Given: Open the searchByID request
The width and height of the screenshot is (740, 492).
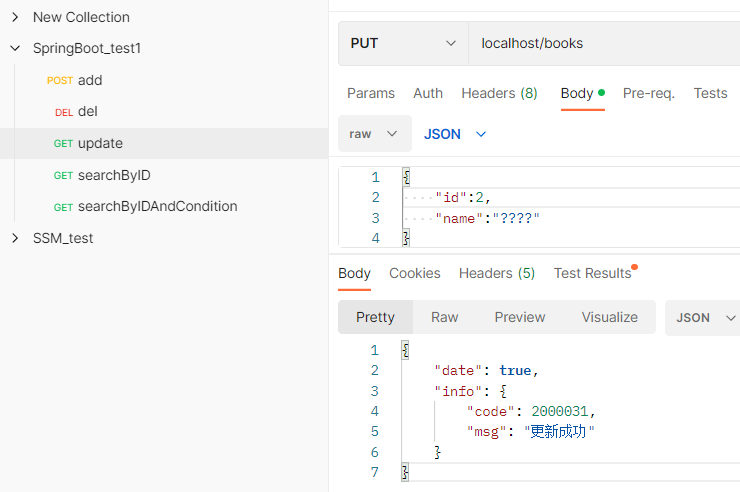Looking at the screenshot, I should pos(113,175).
